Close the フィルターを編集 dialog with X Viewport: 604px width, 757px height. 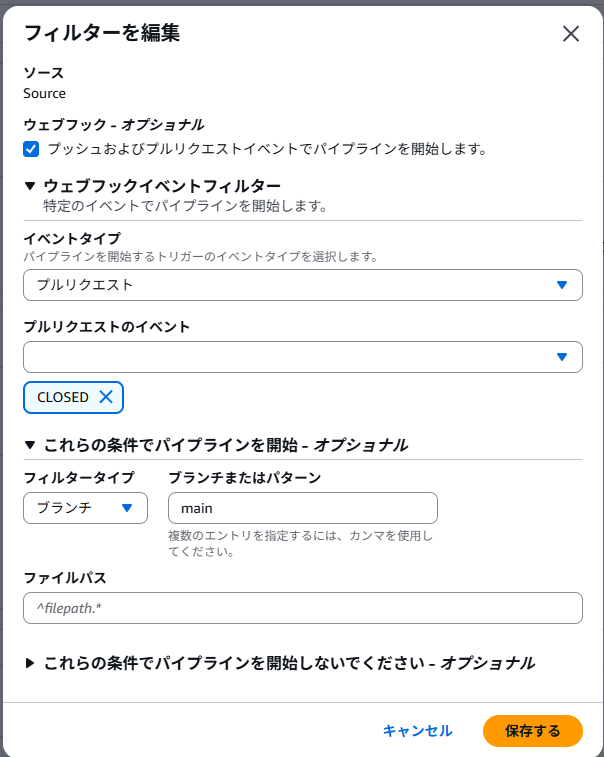[x=571, y=33]
